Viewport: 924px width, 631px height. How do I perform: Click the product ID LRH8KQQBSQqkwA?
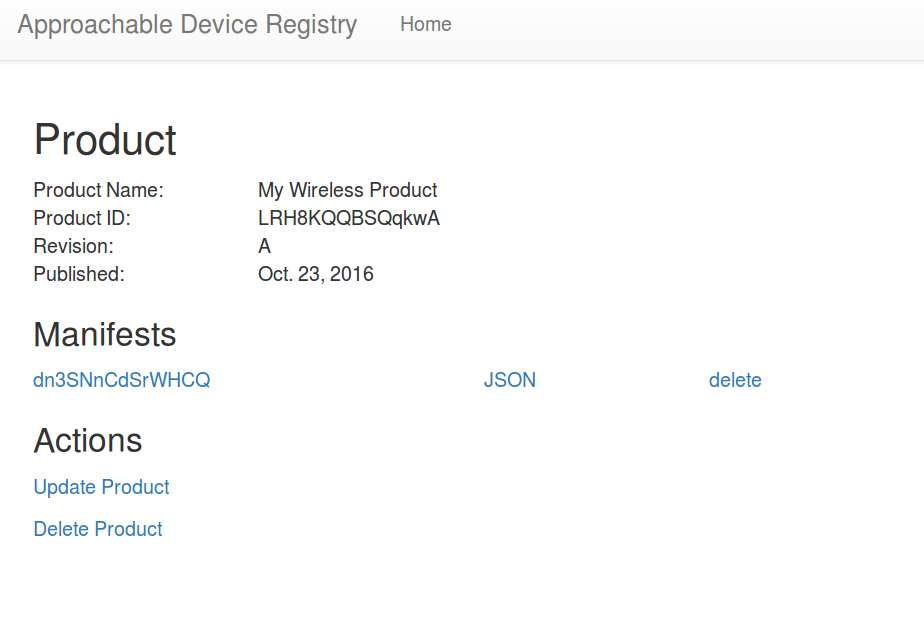(x=349, y=219)
